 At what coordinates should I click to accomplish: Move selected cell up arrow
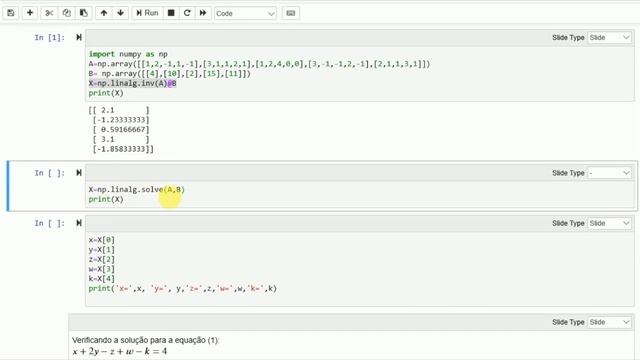tap(104, 13)
